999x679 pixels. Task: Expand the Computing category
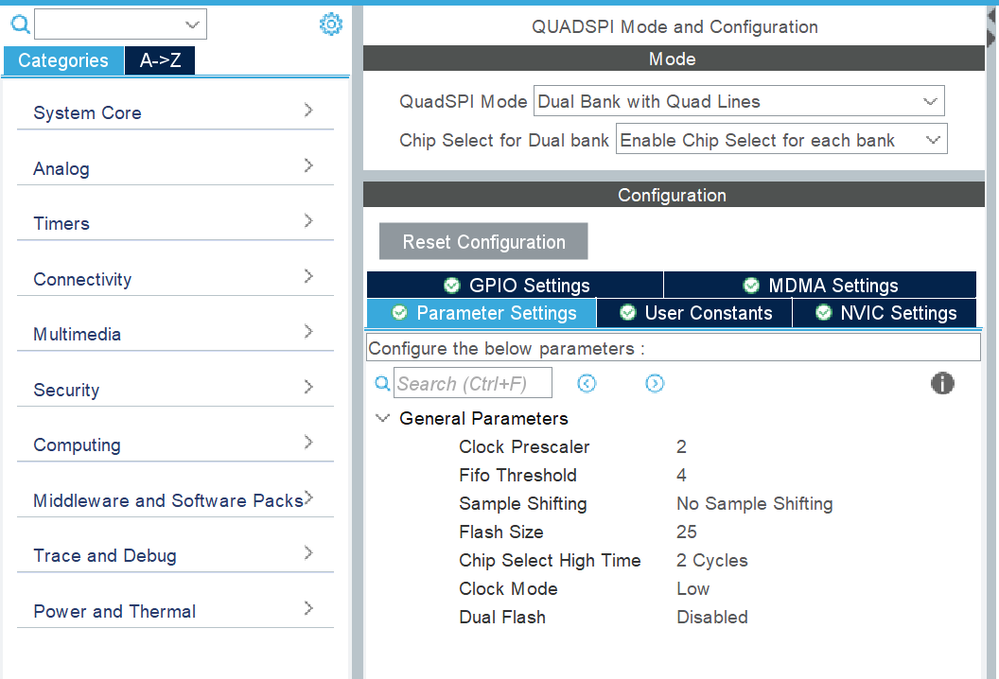tap(175, 445)
